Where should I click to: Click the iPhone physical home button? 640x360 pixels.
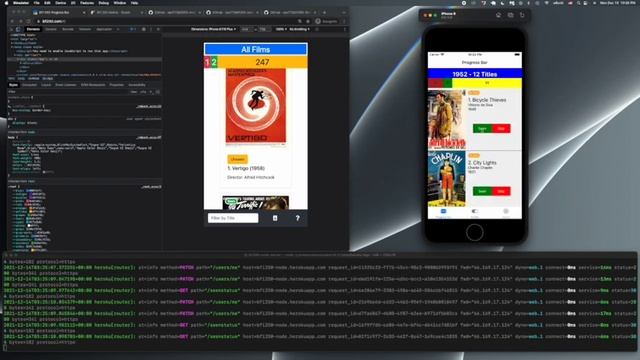pos(474,232)
